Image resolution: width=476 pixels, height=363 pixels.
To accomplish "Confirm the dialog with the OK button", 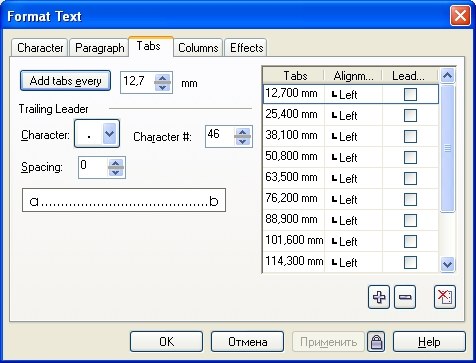I will tap(166, 342).
